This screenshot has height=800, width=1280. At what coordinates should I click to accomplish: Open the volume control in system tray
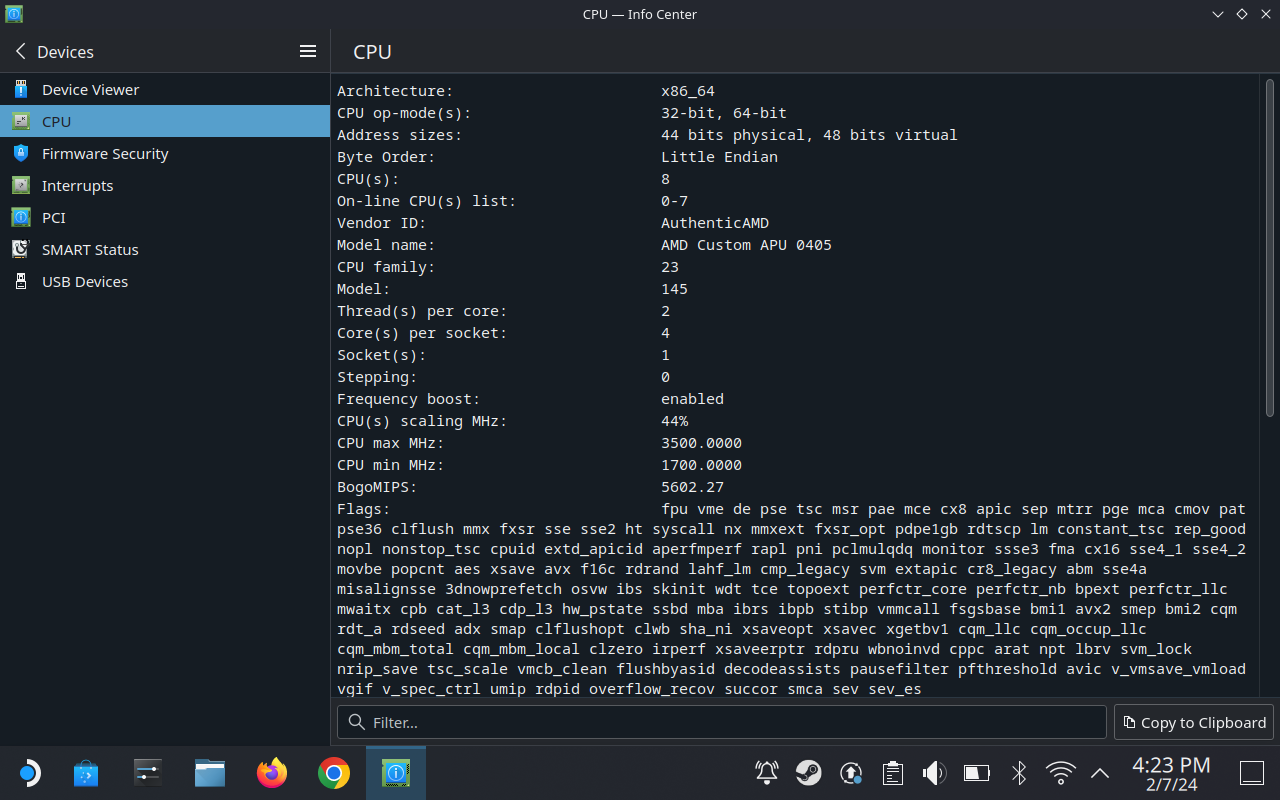tap(934, 773)
